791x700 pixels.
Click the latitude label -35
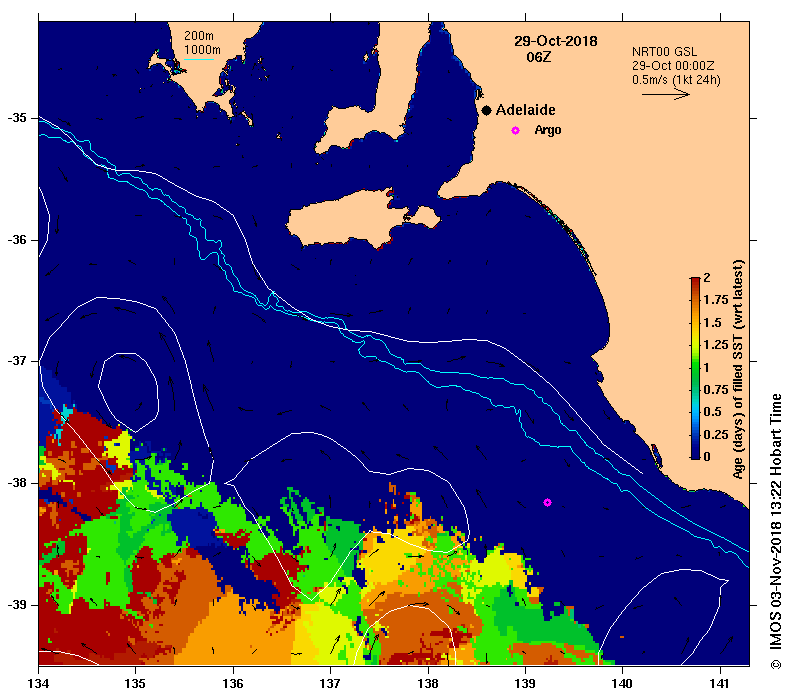coord(17,118)
